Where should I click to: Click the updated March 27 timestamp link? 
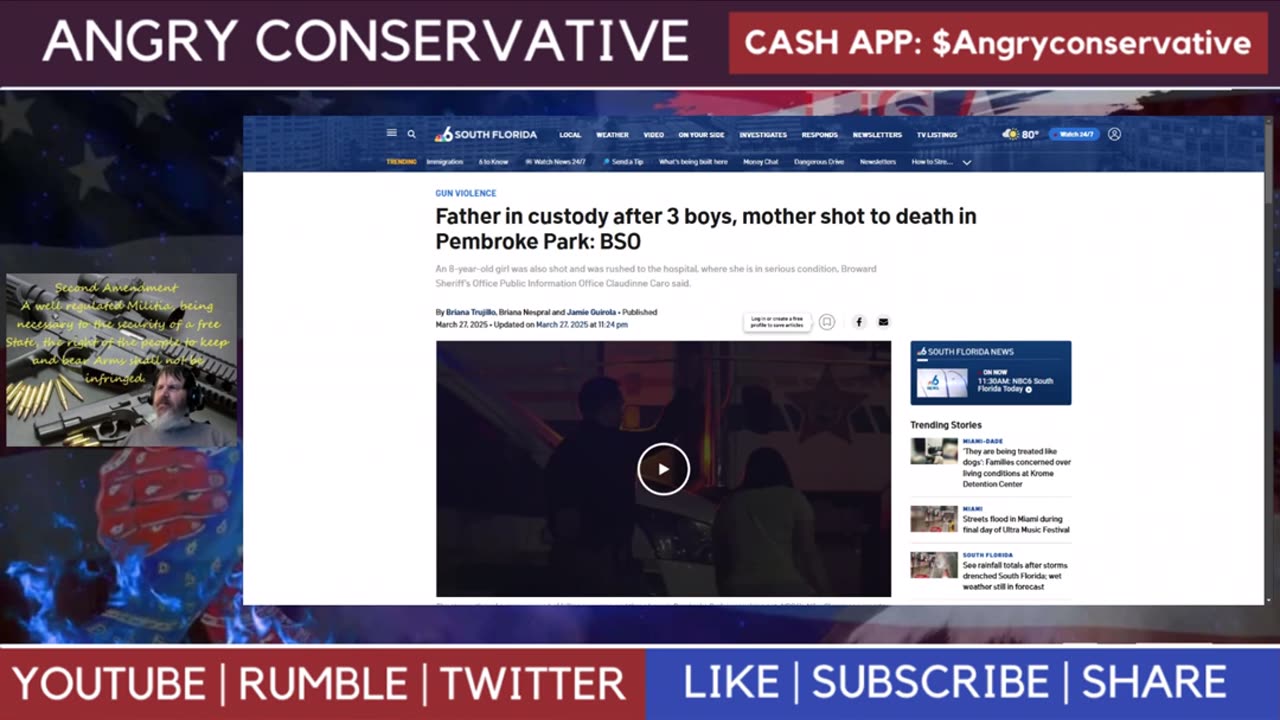pos(582,325)
